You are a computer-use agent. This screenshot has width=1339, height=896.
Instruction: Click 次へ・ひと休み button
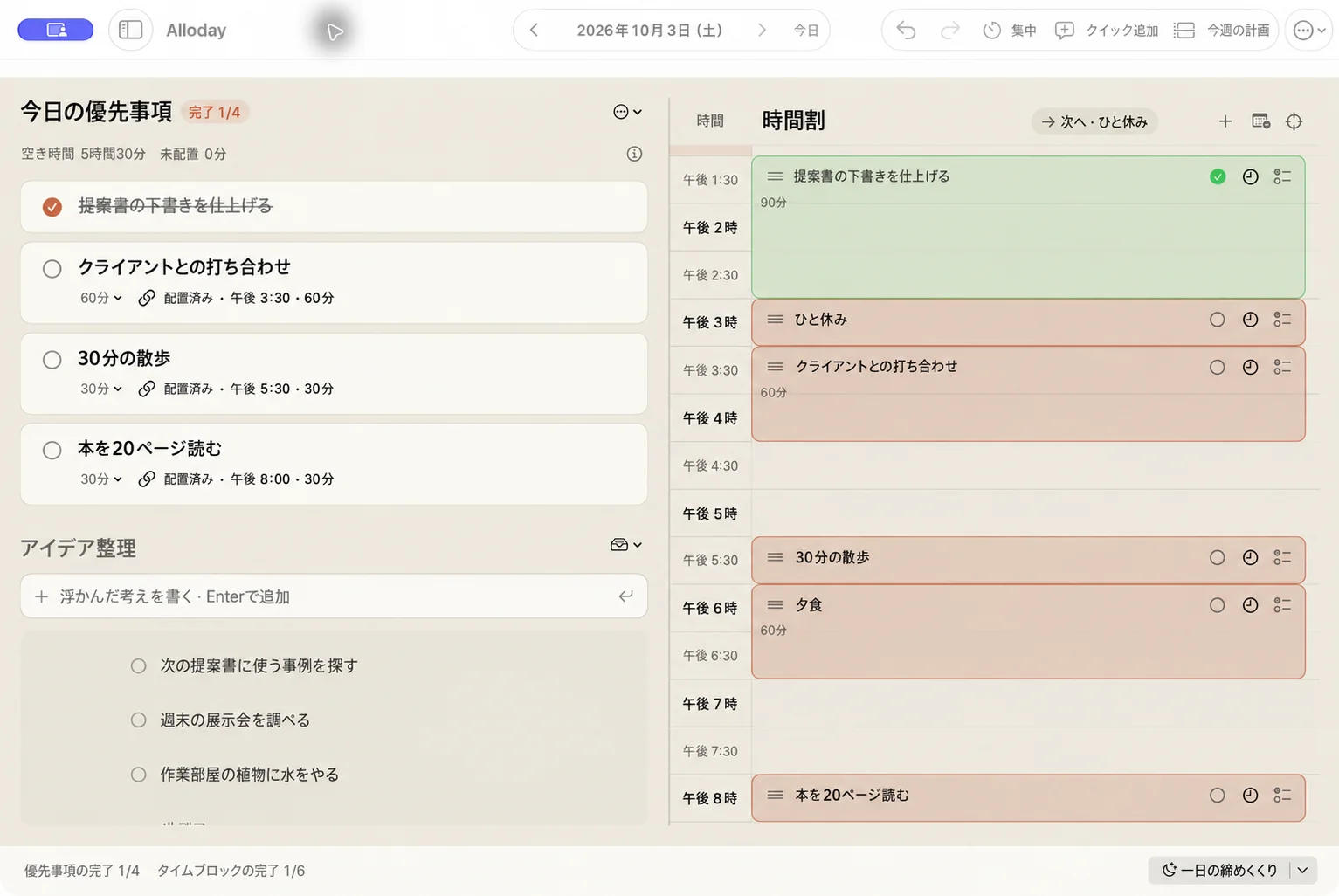pos(1094,121)
